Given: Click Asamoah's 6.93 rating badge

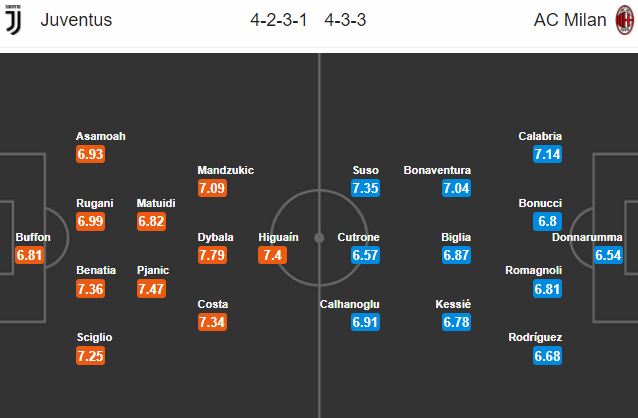Looking at the screenshot, I should tap(91, 155).
